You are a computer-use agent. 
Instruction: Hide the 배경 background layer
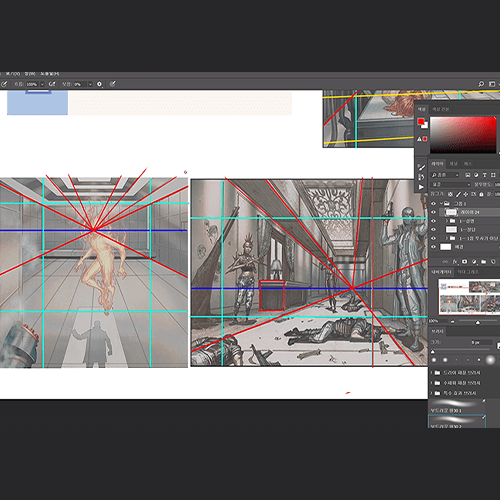(x=433, y=247)
